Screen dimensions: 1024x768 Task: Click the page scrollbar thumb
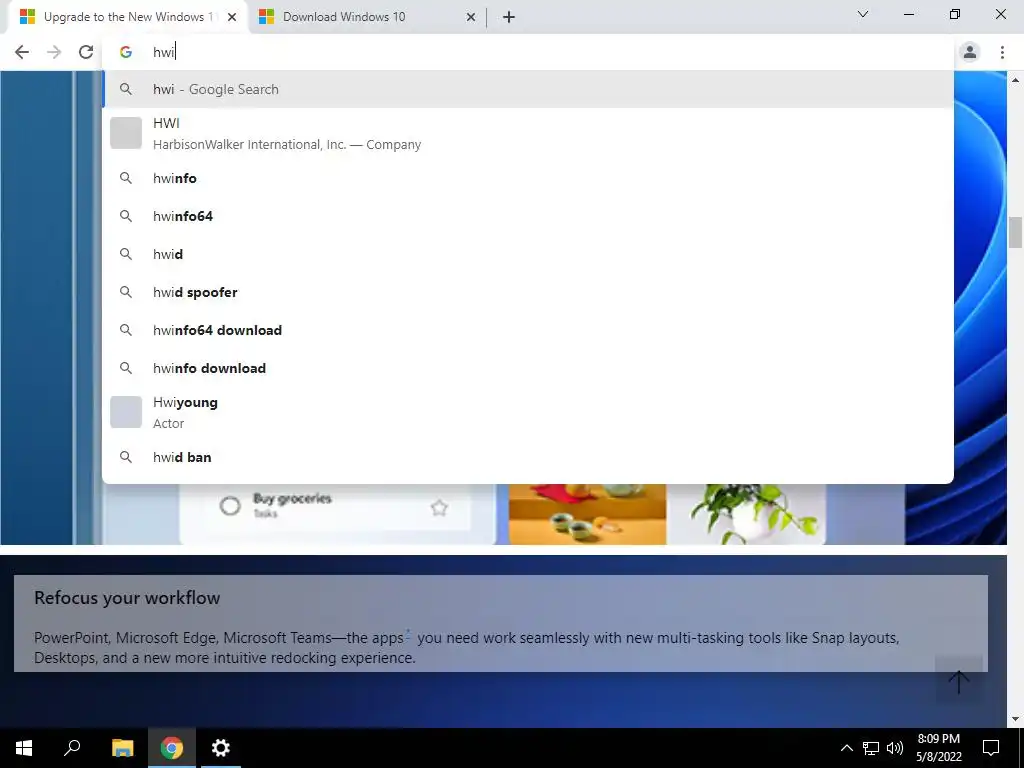point(1015,232)
